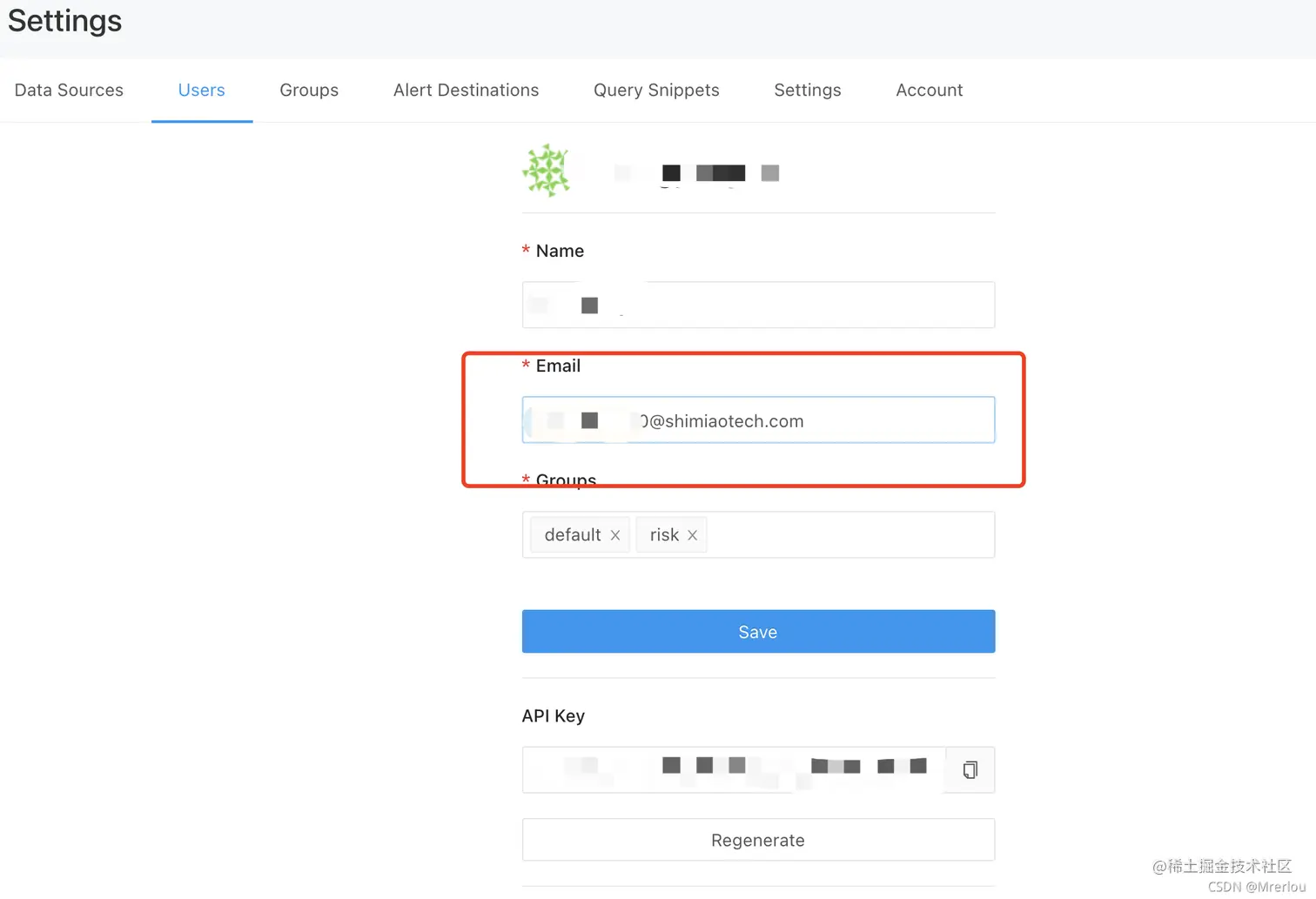Open the Account tab
Viewport: 1316px width, 899px height.
point(930,90)
